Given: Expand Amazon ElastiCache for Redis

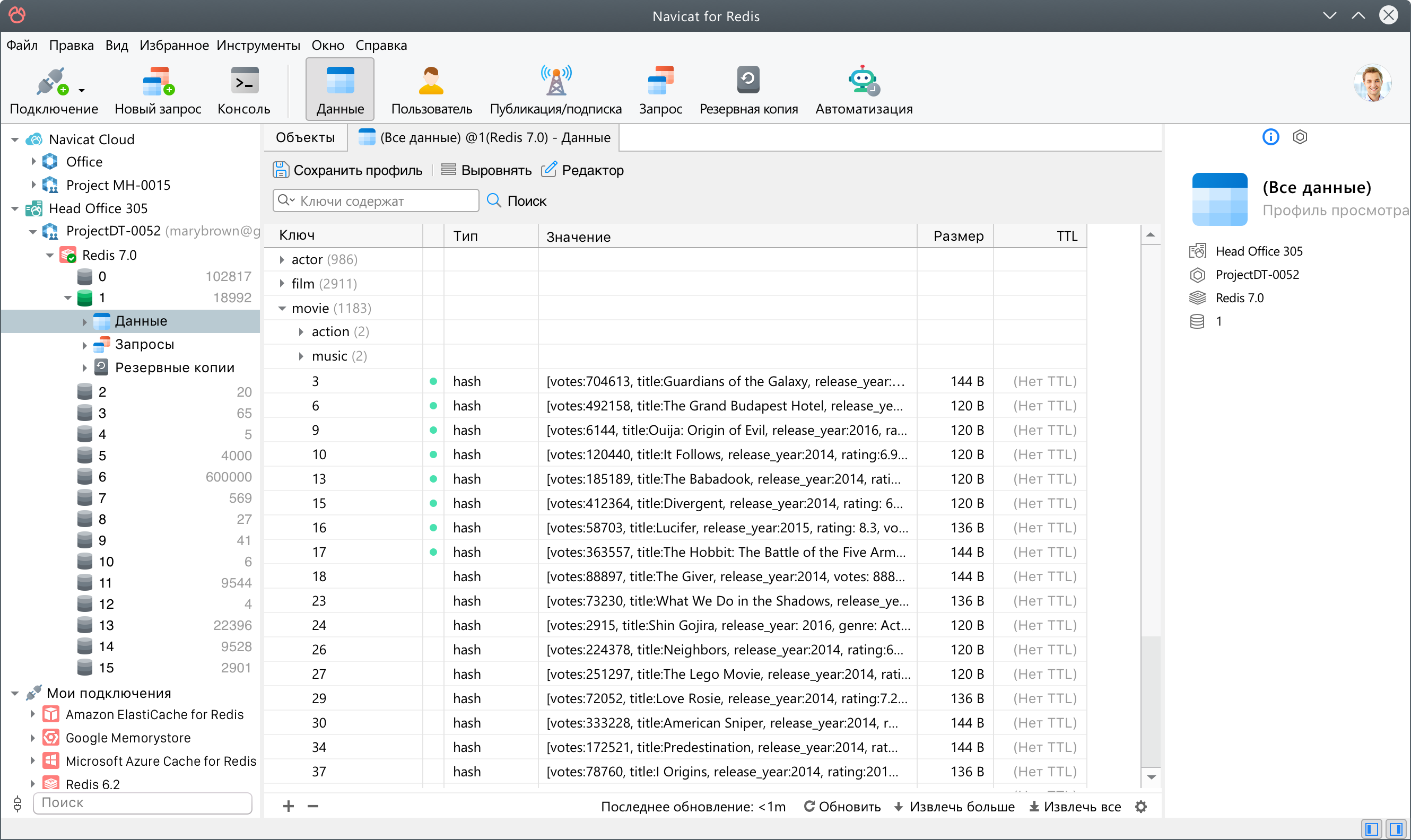Looking at the screenshot, I should (32, 714).
